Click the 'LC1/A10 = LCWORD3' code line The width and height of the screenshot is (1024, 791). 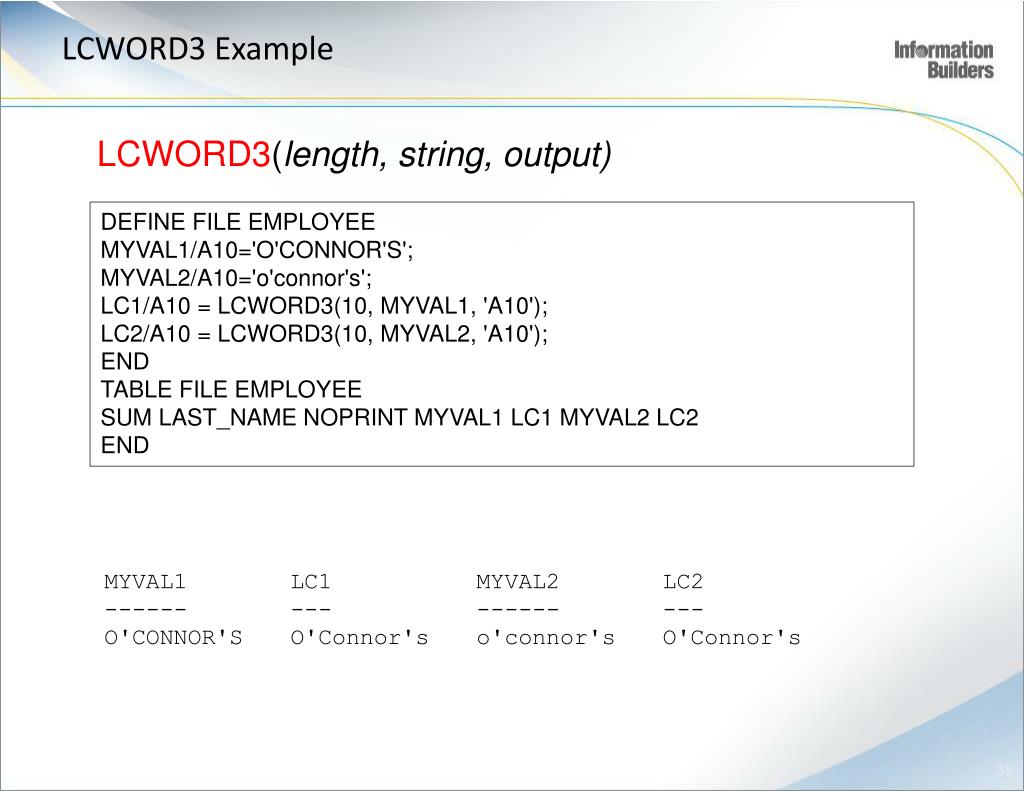324,306
